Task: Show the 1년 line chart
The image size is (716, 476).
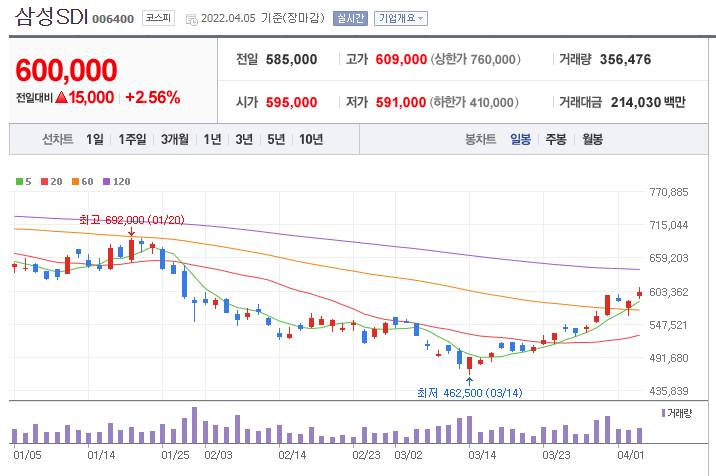Action: pos(212,139)
